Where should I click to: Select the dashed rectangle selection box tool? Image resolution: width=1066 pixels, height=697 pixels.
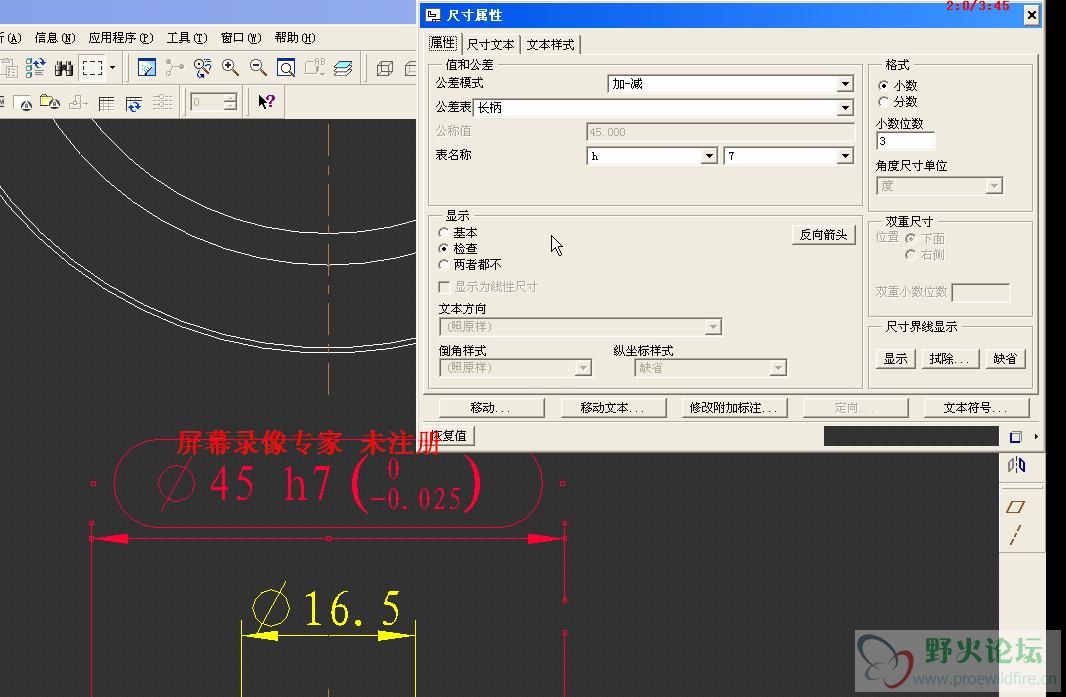(x=92, y=68)
